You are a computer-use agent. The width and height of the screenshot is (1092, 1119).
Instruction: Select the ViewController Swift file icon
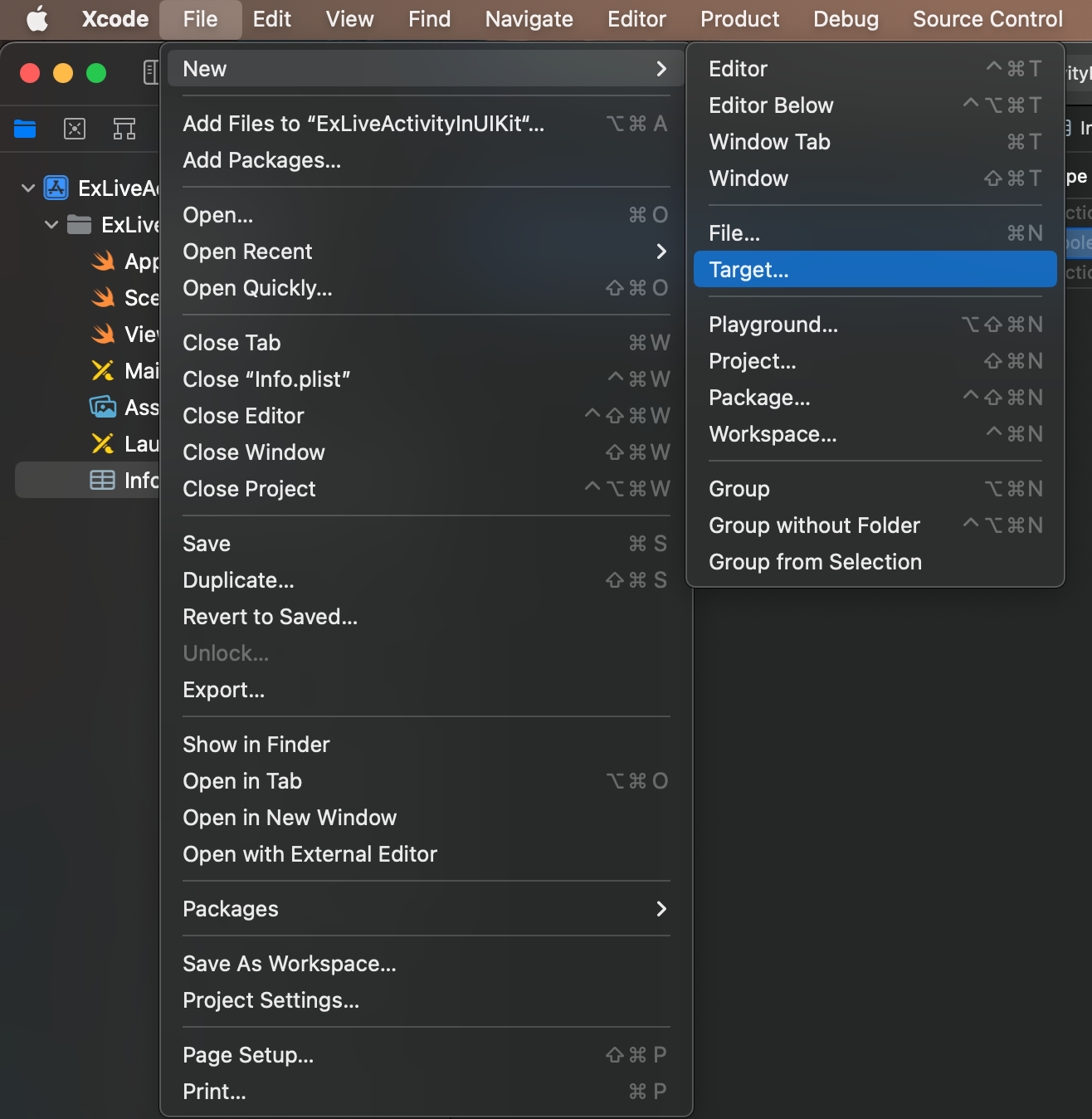pos(103,335)
